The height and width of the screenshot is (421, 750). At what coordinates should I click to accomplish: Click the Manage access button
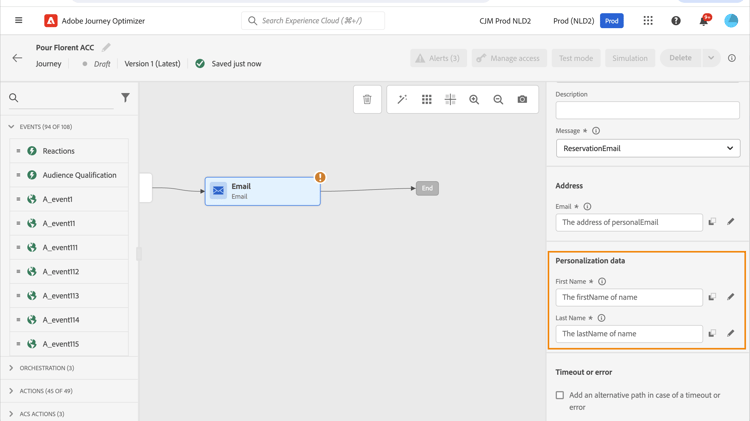tap(509, 58)
